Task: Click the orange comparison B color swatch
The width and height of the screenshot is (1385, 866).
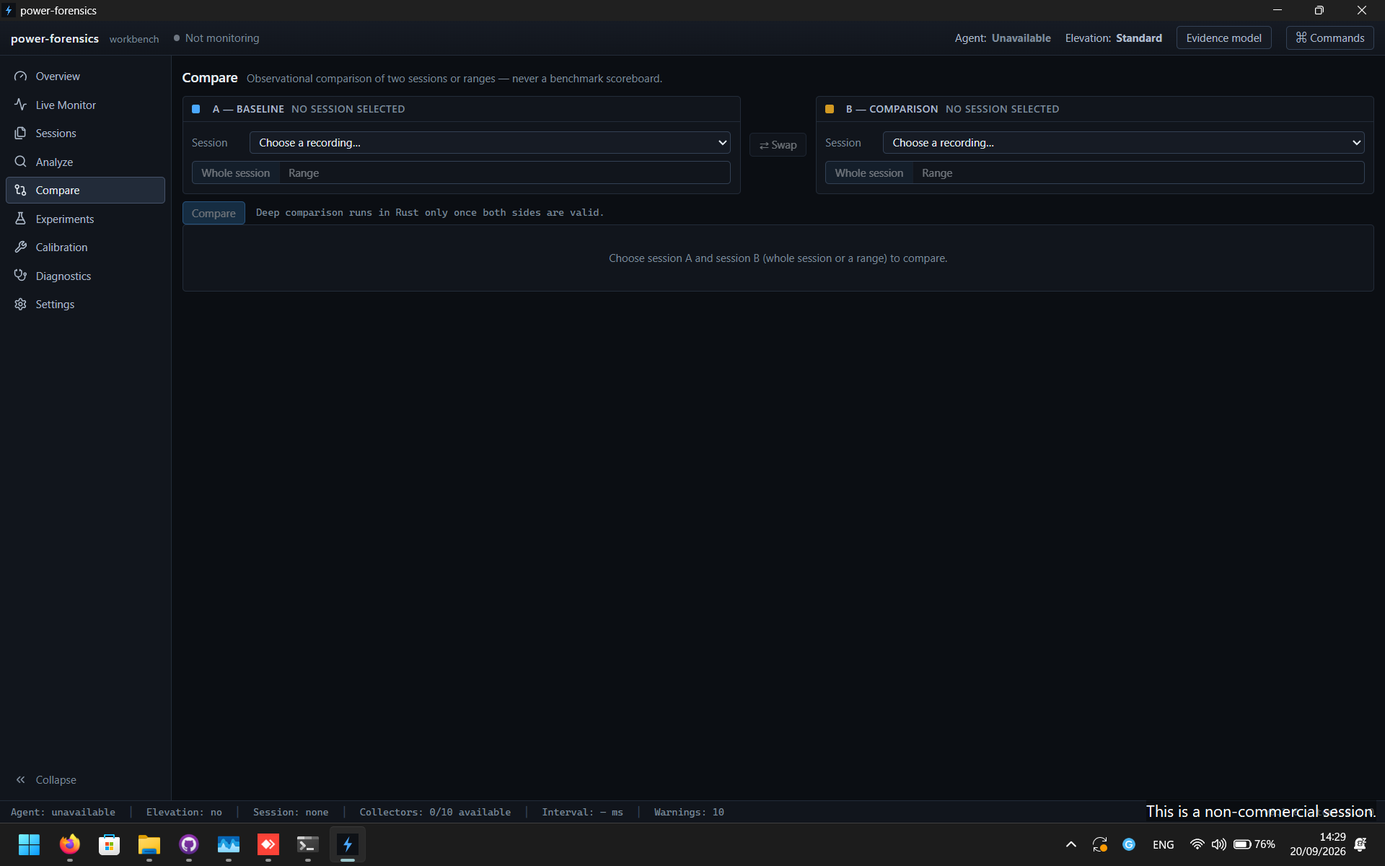Action: point(829,109)
